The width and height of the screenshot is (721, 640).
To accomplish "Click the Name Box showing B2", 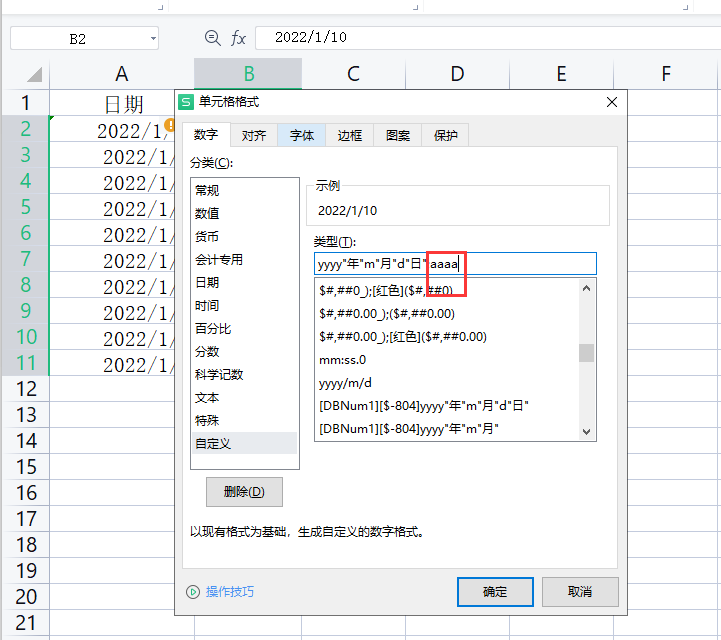I will (84, 39).
